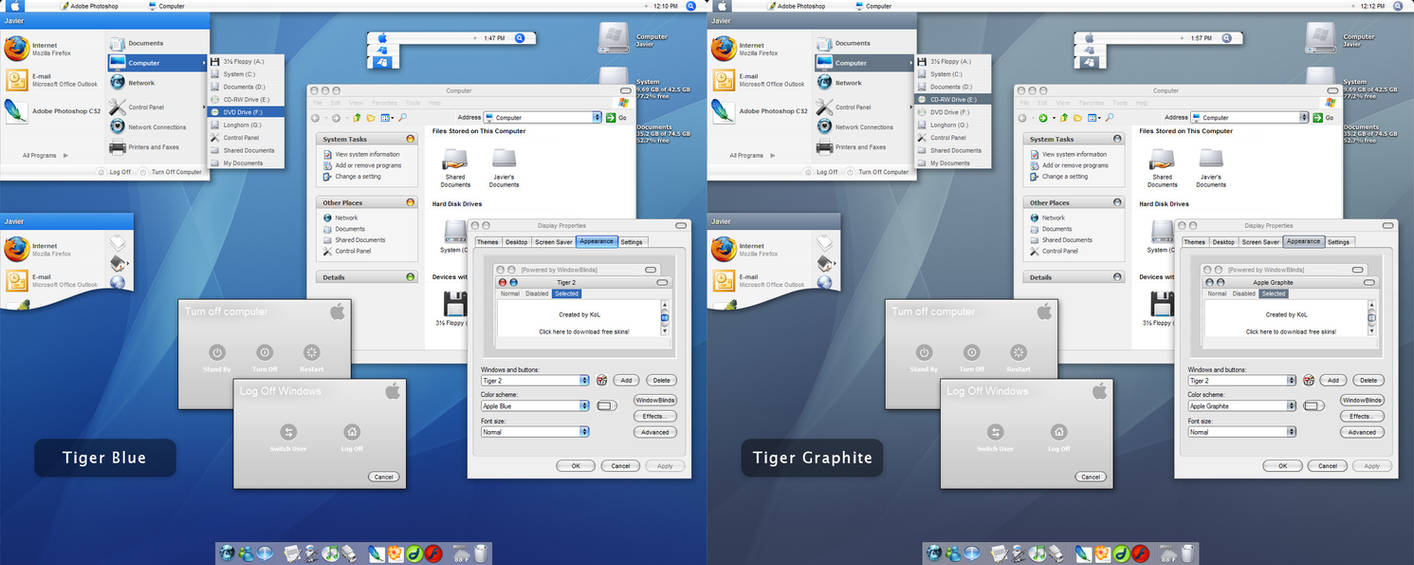Click Switch User icon in Tiger Blue Log Off dialog
Image resolution: width=1414 pixels, height=565 pixels.
[288, 432]
